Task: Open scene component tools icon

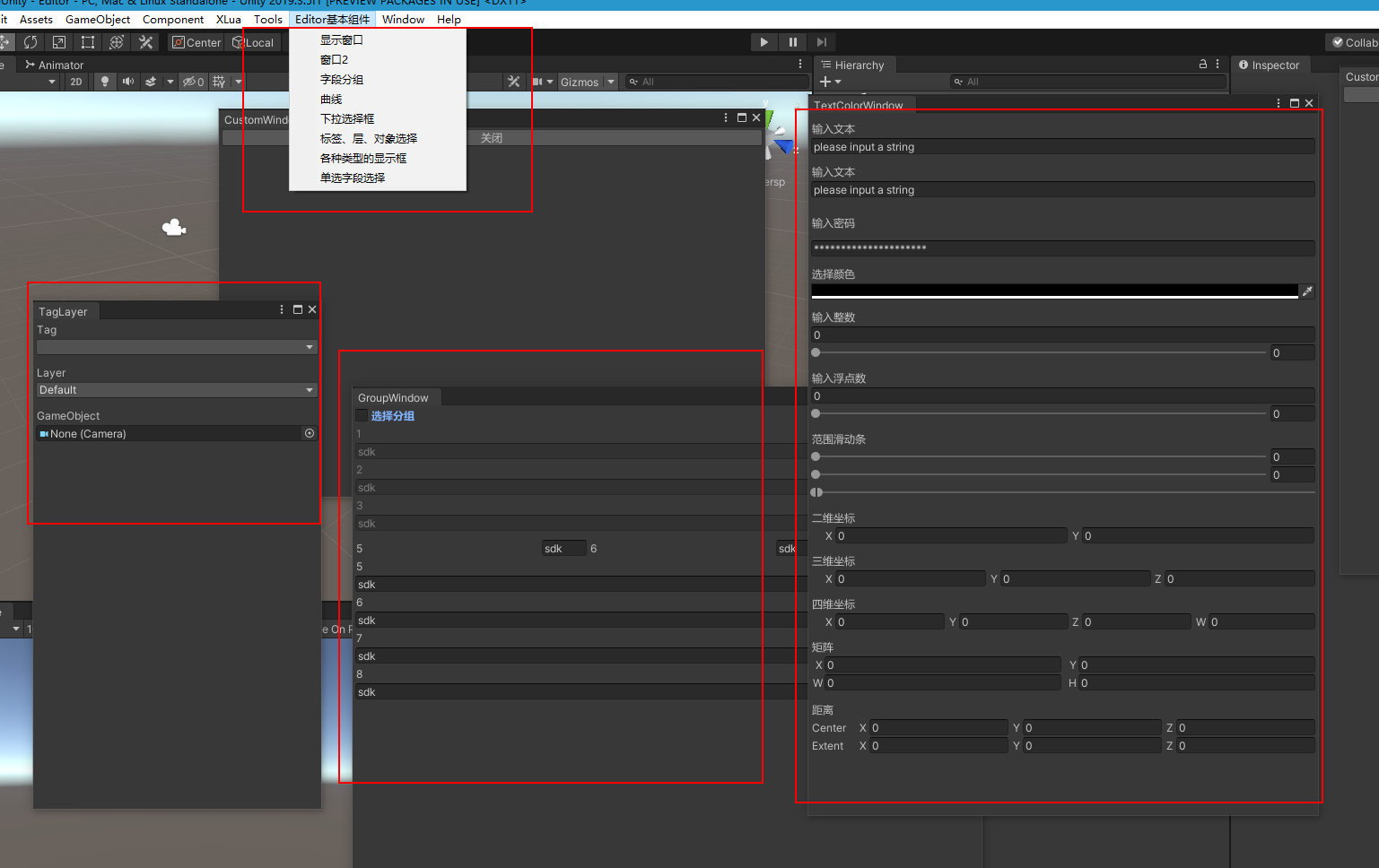Action: 513,82
